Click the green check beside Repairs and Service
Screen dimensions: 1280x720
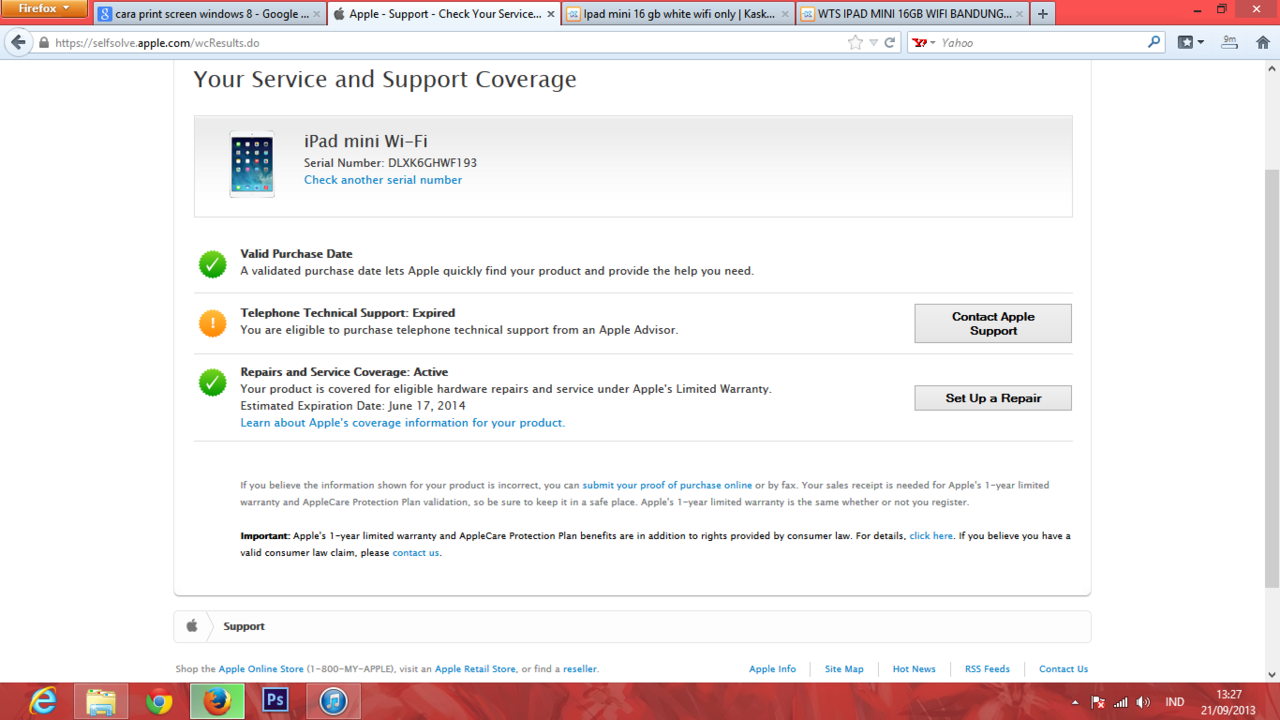click(x=212, y=382)
